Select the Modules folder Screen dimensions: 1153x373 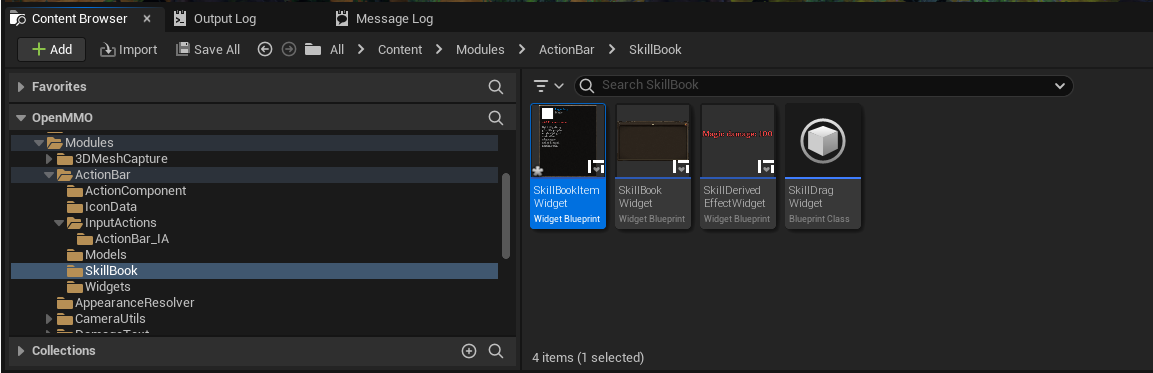pos(254,143)
